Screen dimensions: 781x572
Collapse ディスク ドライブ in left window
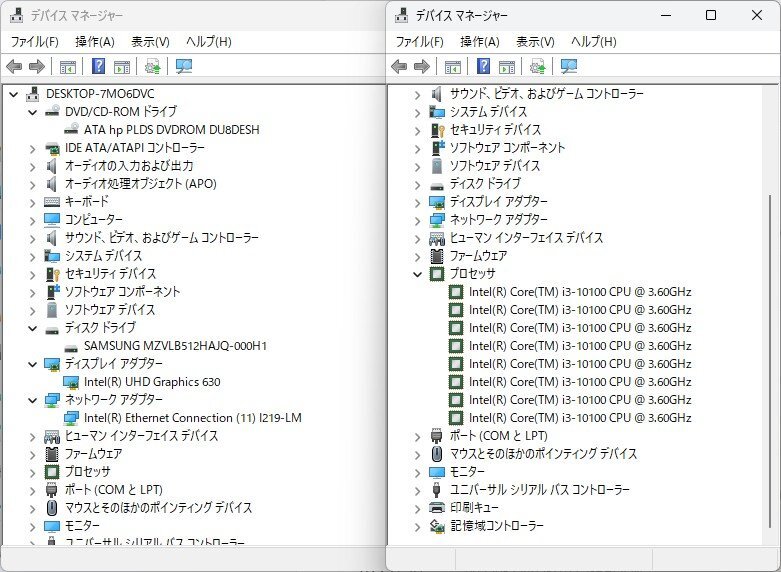click(x=33, y=328)
